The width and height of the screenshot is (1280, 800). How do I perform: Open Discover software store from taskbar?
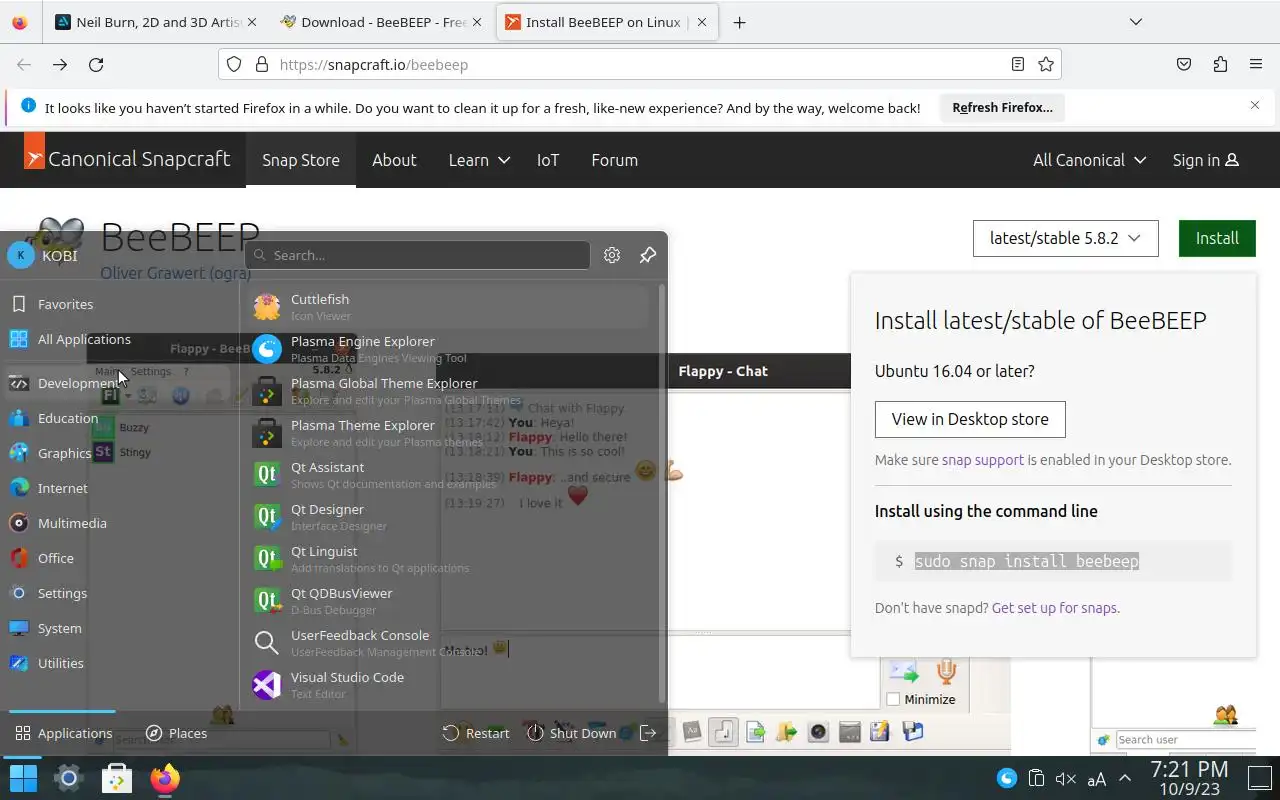[x=117, y=778]
